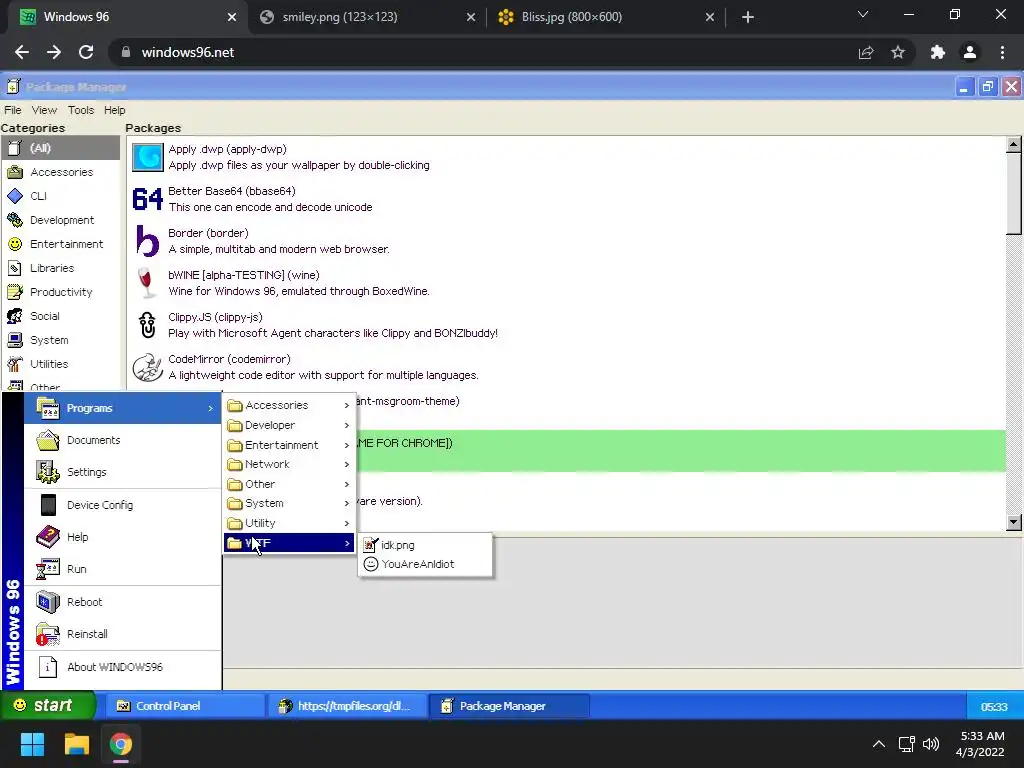Select the CLI category diamond icon
The height and width of the screenshot is (768, 1024).
click(x=15, y=196)
